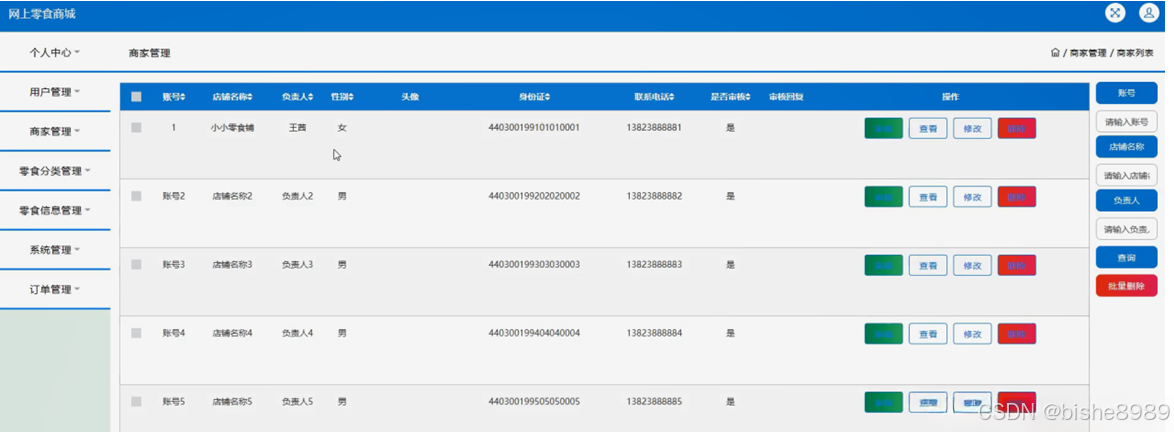Expand the 商家管理 sidebar menu
1174x432 pixels.
[x=55, y=132]
